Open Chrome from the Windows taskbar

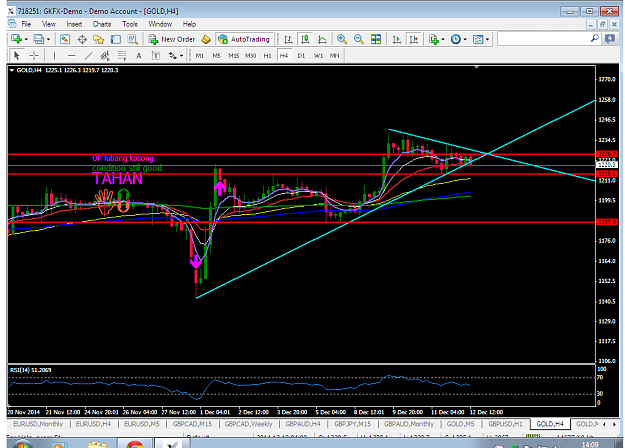(135, 443)
